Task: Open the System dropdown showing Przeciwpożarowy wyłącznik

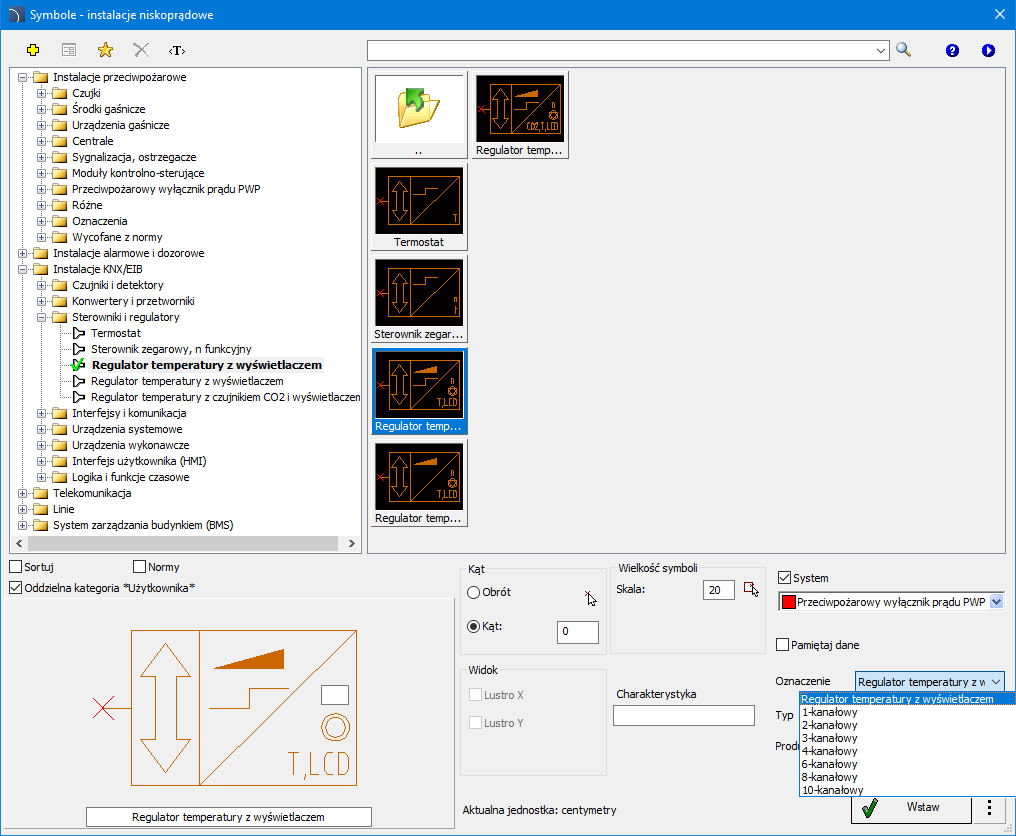Action: (x=997, y=602)
